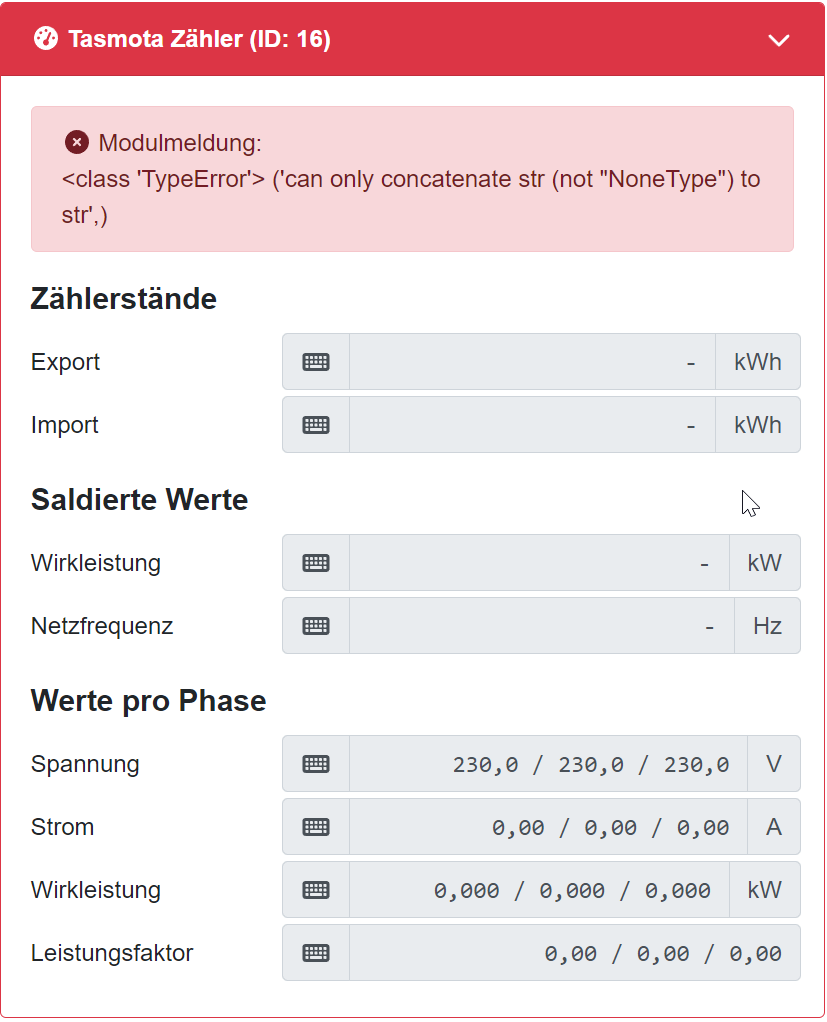Click the kW unit label of saldierte Wirkleistung
Screen dimensions: 827x1022
pyautogui.click(x=764, y=563)
